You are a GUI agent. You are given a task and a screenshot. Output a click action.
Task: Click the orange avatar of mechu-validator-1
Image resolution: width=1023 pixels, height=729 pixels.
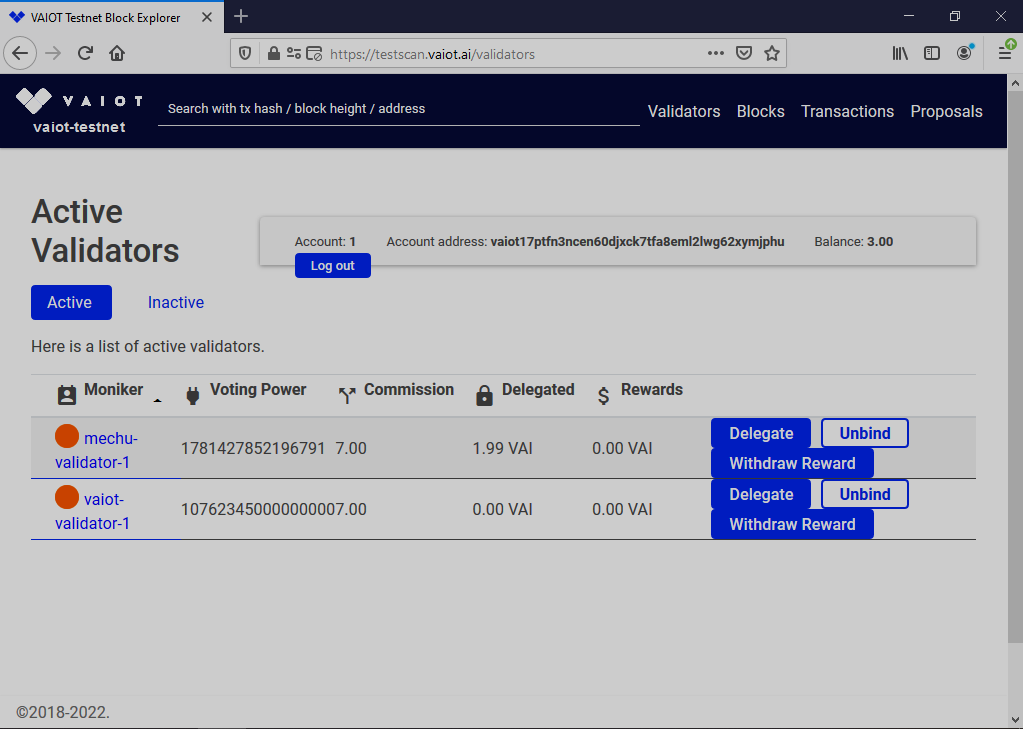(67, 436)
